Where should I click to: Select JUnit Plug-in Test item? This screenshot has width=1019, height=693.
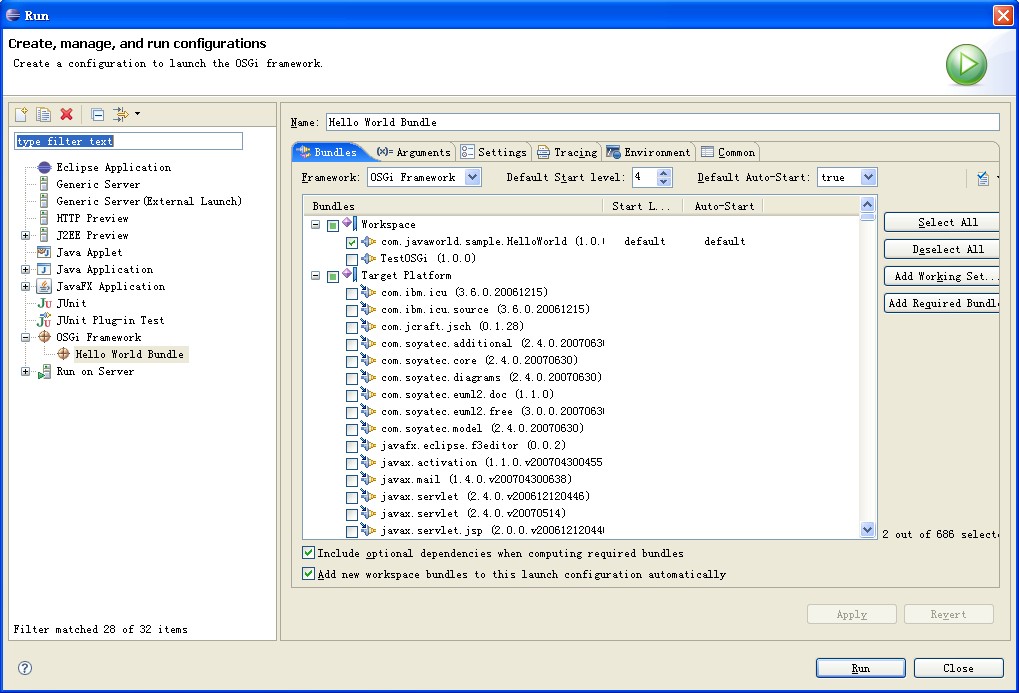[110, 320]
